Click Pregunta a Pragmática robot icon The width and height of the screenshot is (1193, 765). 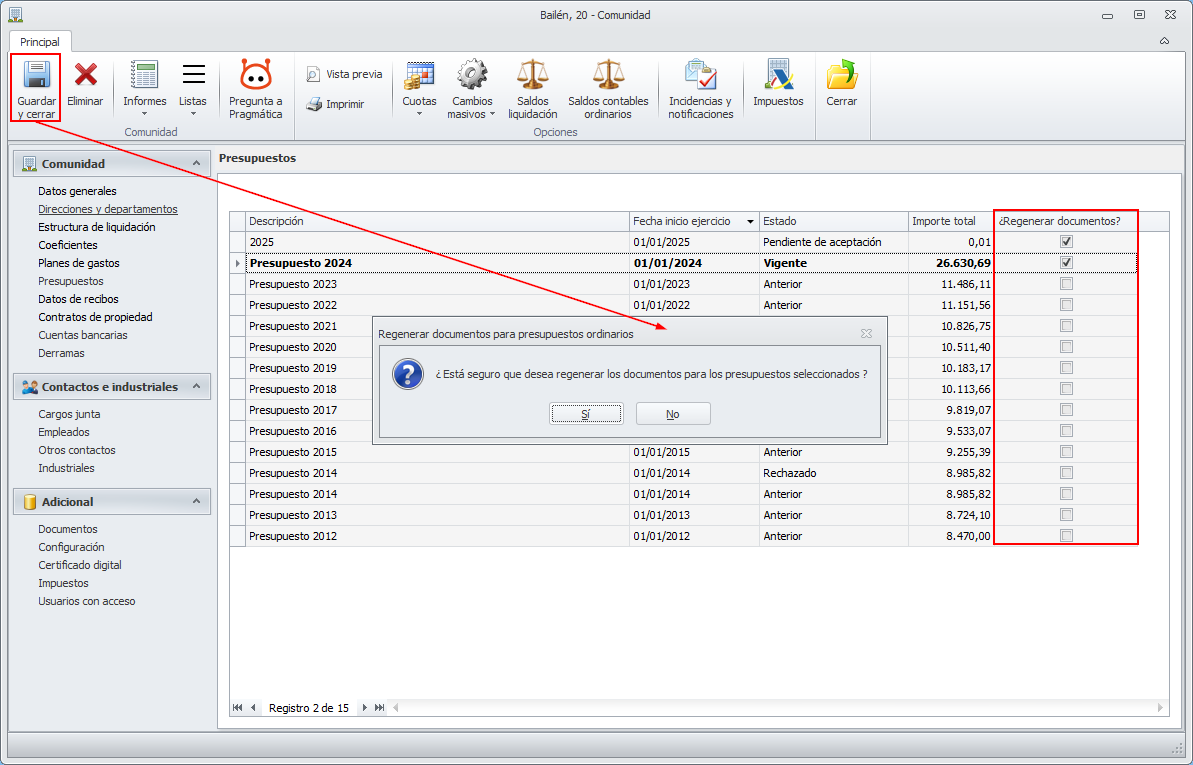pos(256,75)
